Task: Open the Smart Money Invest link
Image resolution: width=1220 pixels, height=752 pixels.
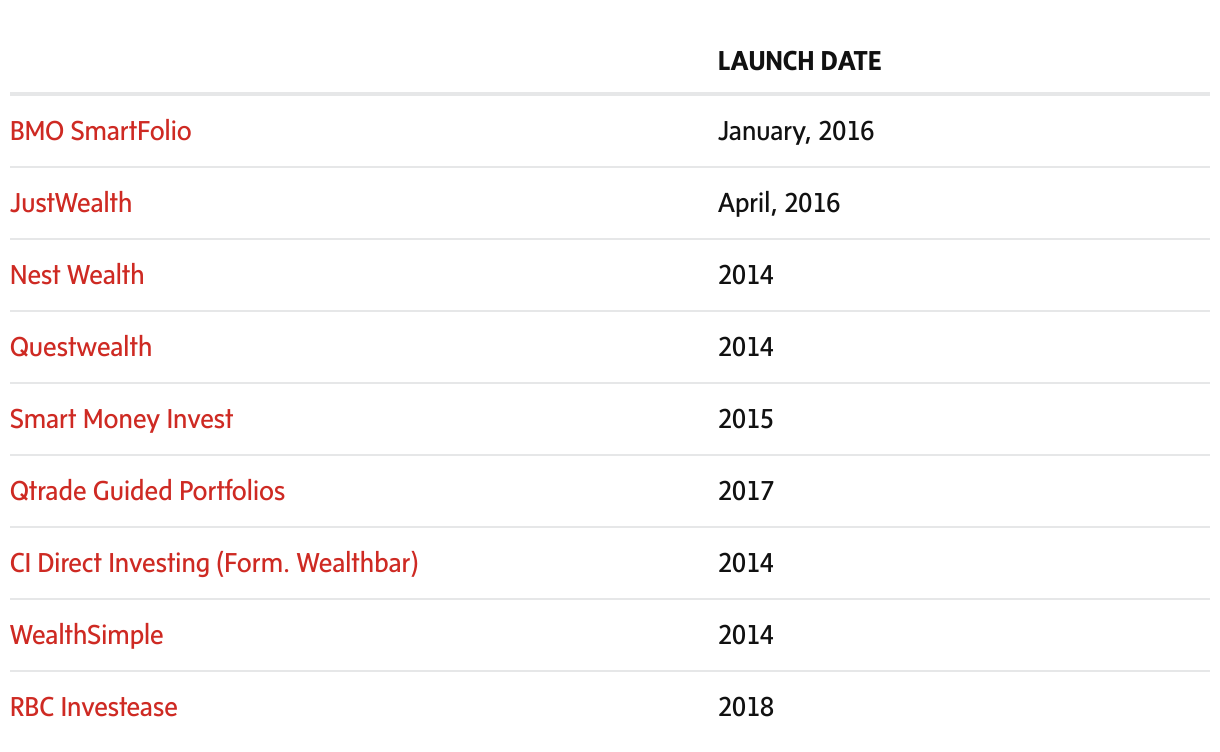Action: pos(121,419)
